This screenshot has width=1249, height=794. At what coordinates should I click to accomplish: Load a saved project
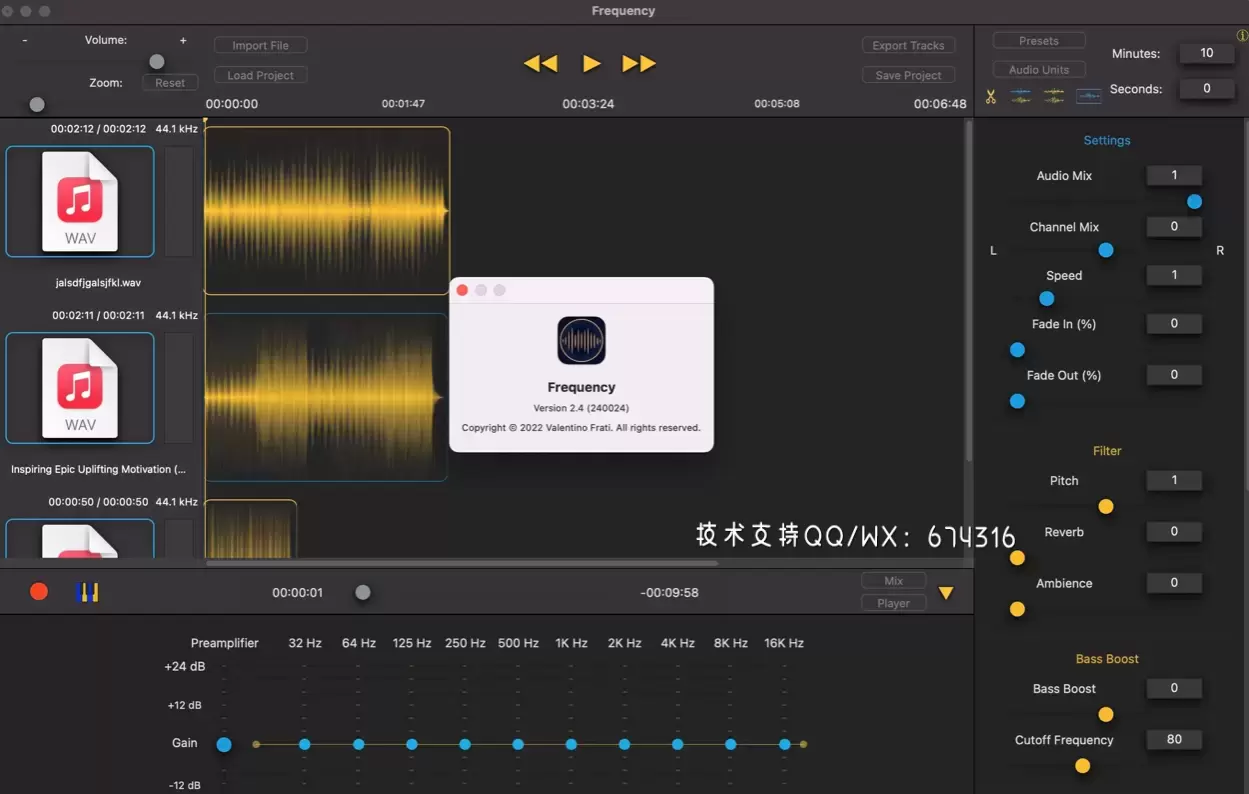click(x=260, y=74)
